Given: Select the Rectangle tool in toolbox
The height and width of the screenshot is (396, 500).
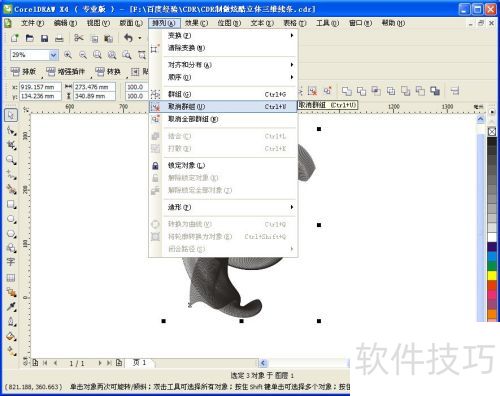Looking at the screenshot, I should pos(11,204).
